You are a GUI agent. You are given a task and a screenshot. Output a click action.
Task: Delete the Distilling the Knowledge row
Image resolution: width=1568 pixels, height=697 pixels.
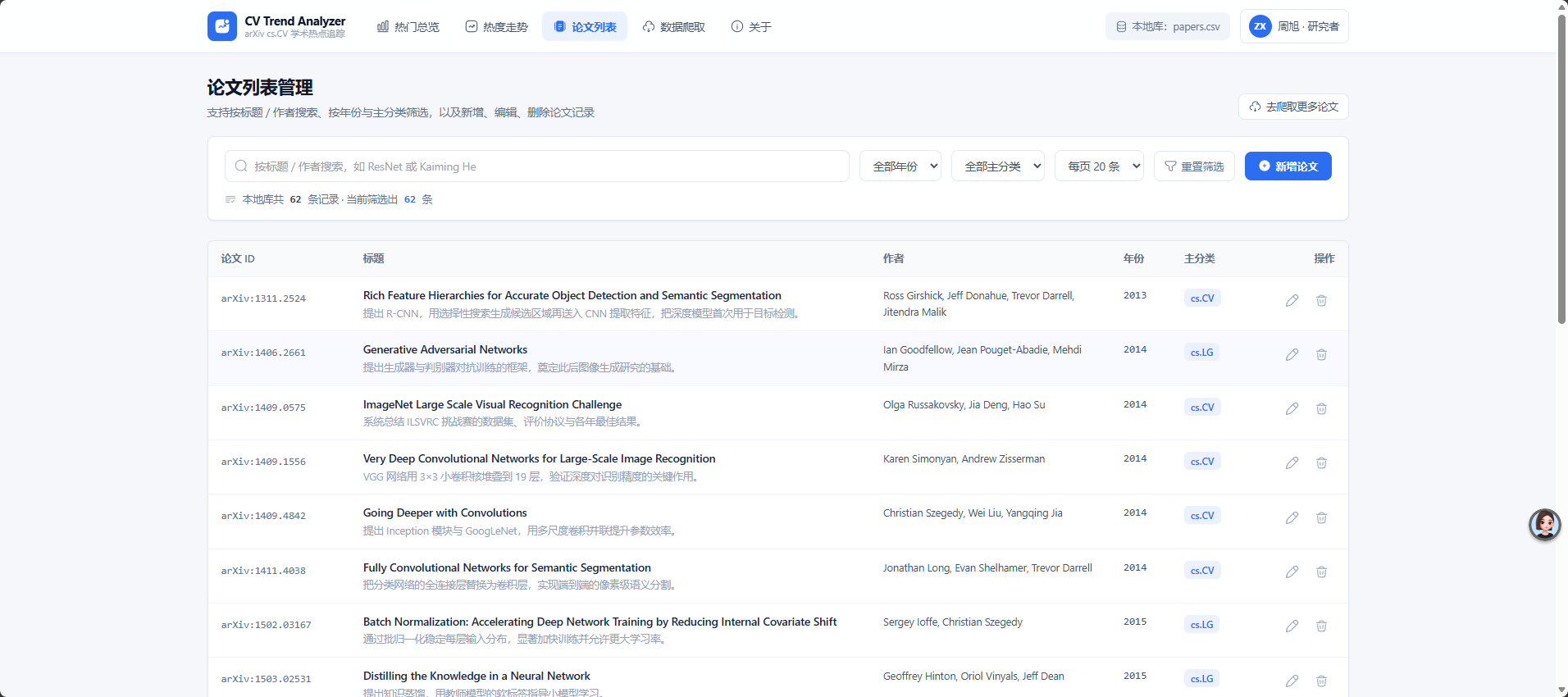pyautogui.click(x=1321, y=681)
